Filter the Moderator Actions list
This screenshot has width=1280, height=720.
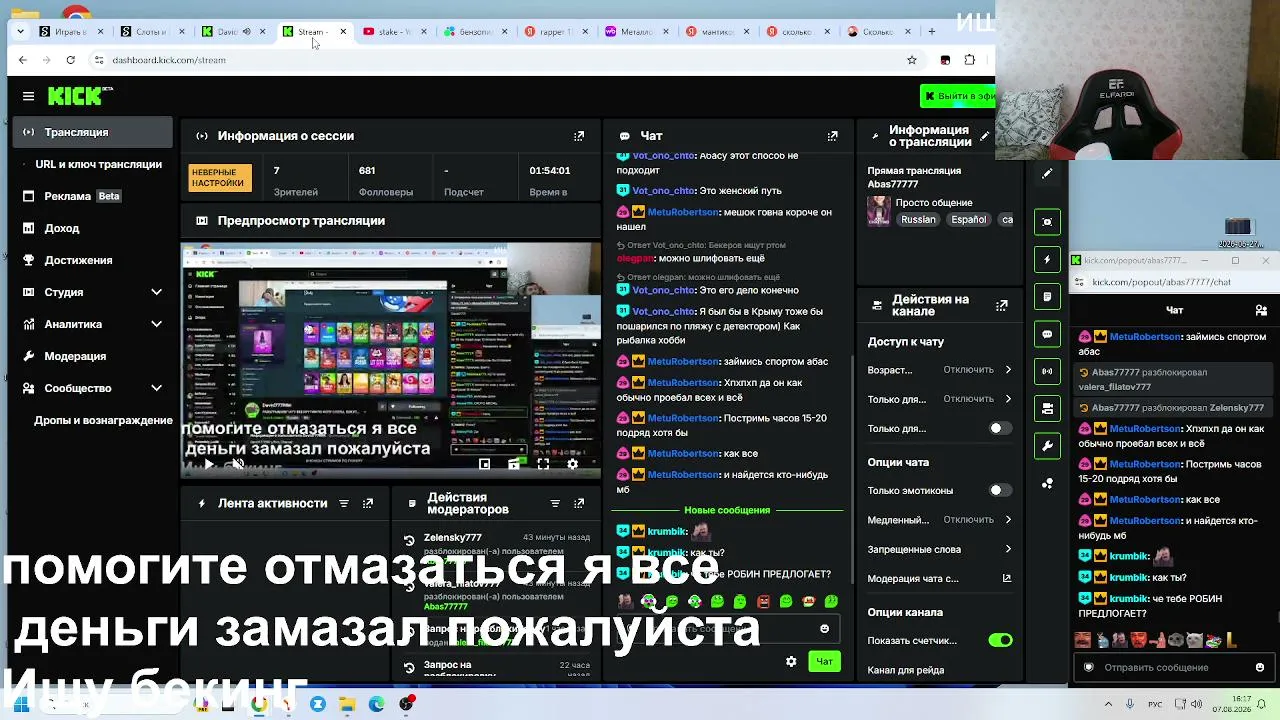[555, 503]
